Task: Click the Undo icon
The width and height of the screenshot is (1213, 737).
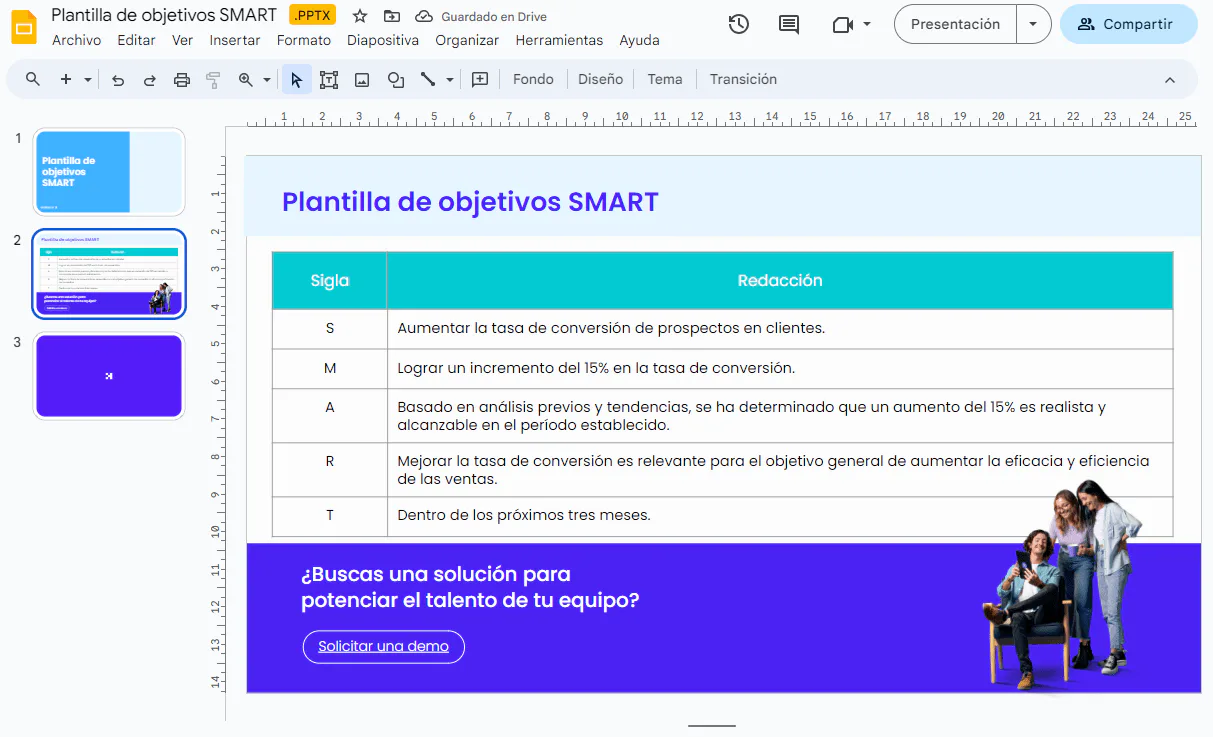Action: pos(118,79)
